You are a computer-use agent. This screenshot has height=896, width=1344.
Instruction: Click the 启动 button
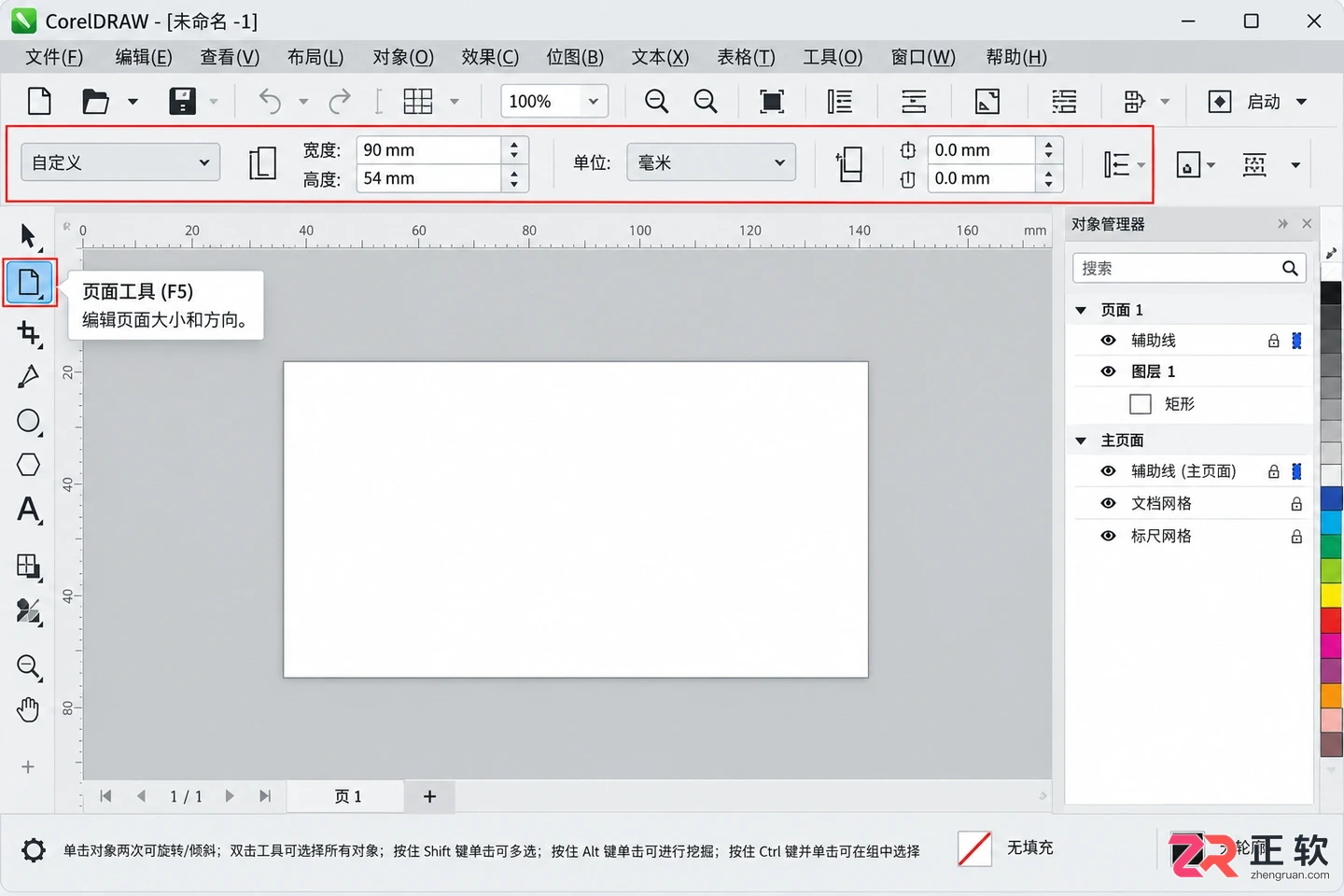pos(1245,102)
